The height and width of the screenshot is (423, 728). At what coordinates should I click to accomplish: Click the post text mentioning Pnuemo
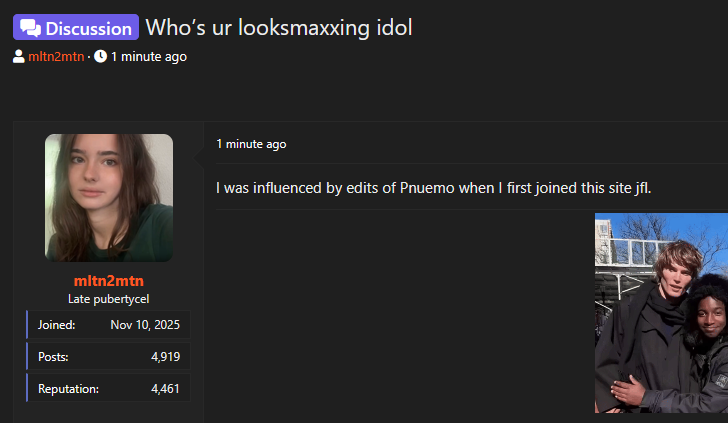tap(434, 188)
